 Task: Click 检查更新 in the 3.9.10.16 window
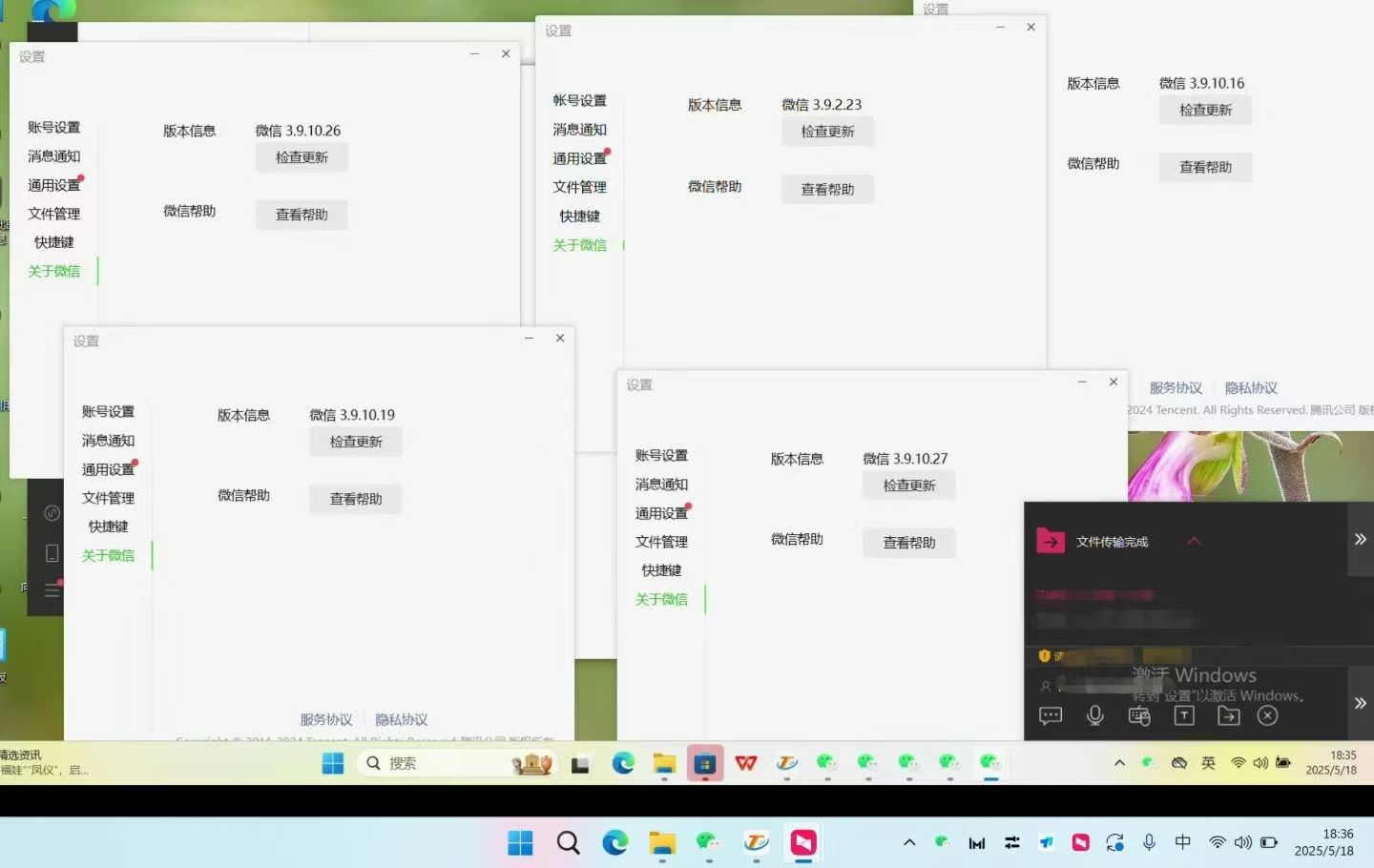point(1205,110)
